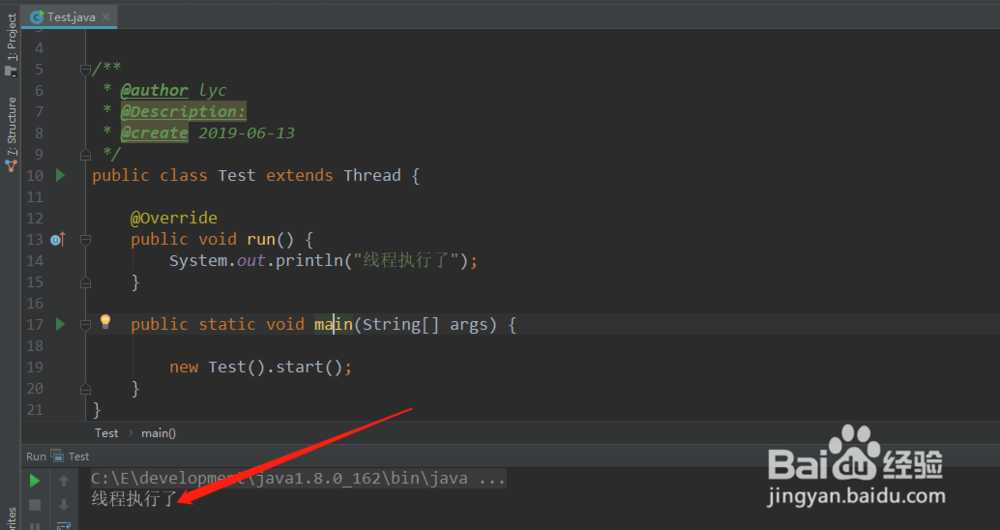Viewport: 1000px width, 530px height.
Task: Click the Run tool window label
Action: pos(36,456)
